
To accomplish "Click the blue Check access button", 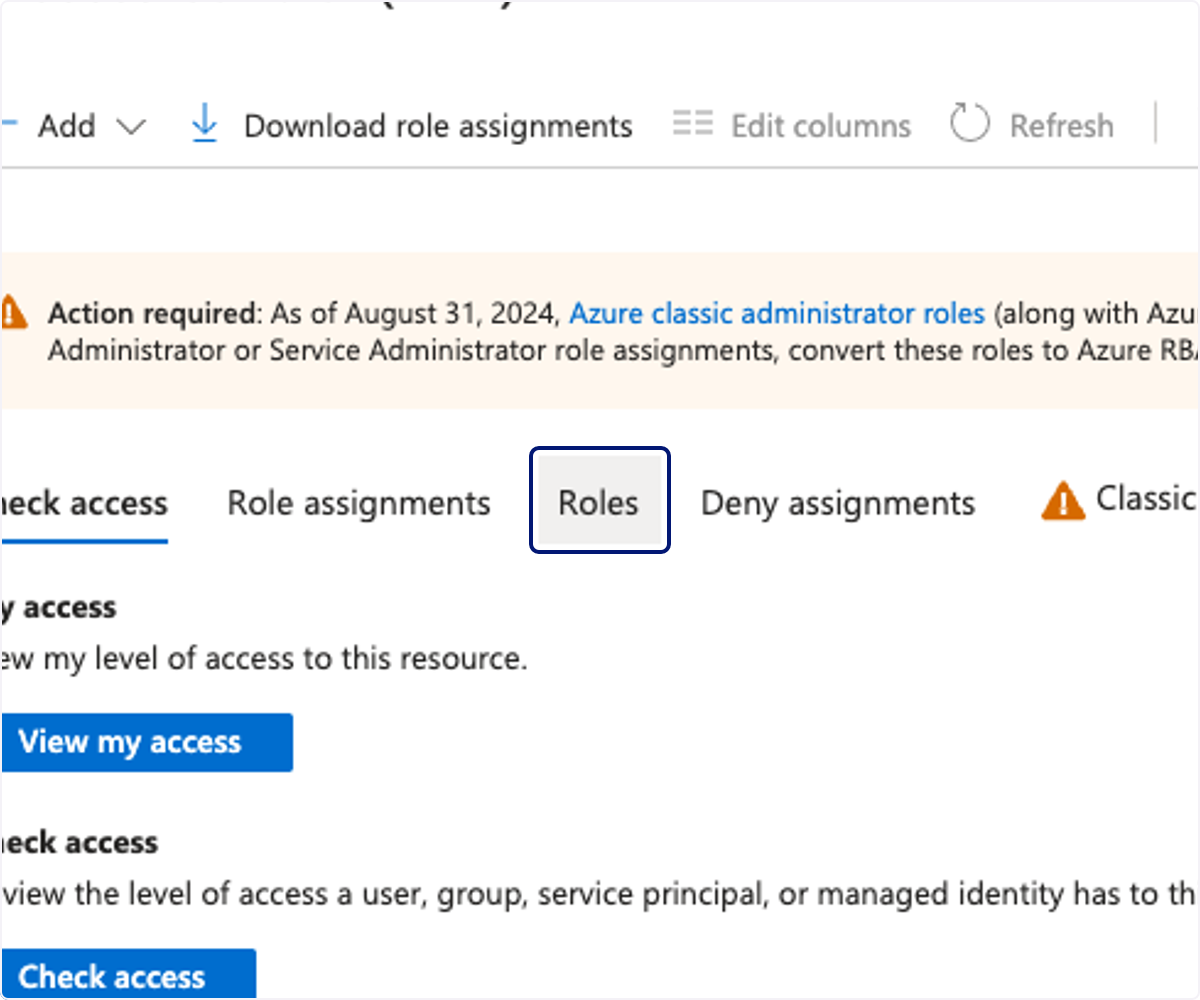I will [x=128, y=974].
